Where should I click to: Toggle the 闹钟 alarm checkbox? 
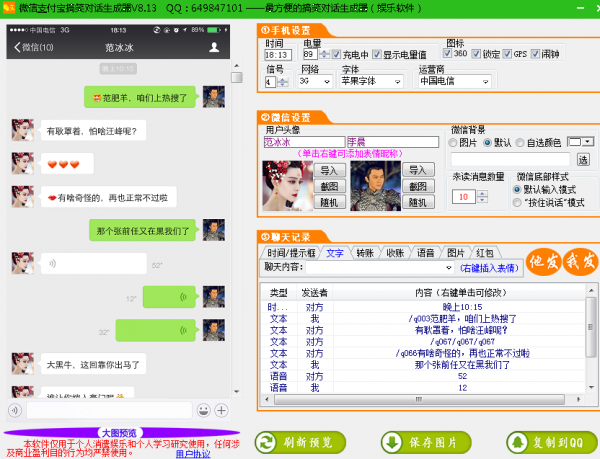[535, 54]
